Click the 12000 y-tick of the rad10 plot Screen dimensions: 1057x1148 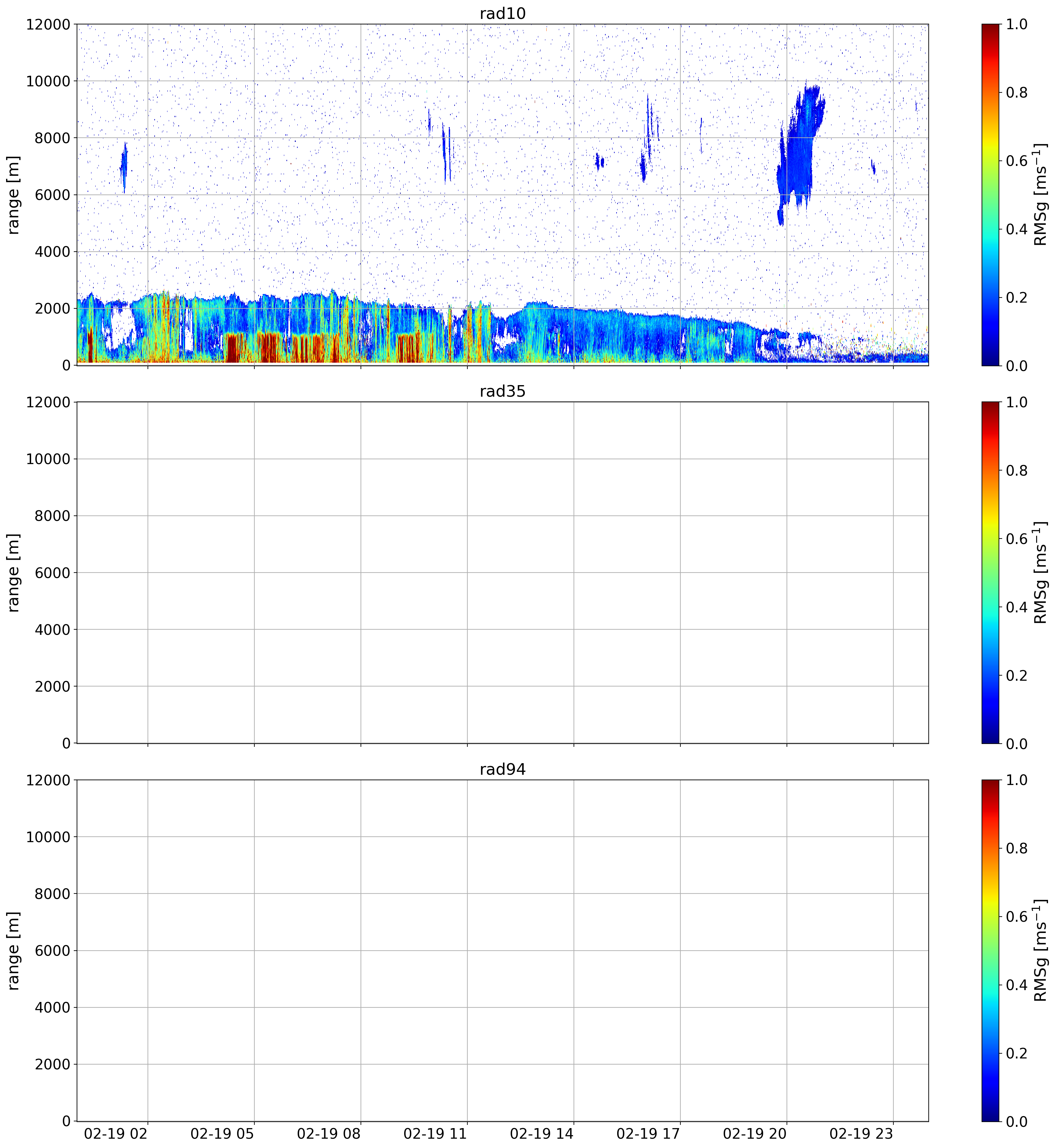point(48,25)
